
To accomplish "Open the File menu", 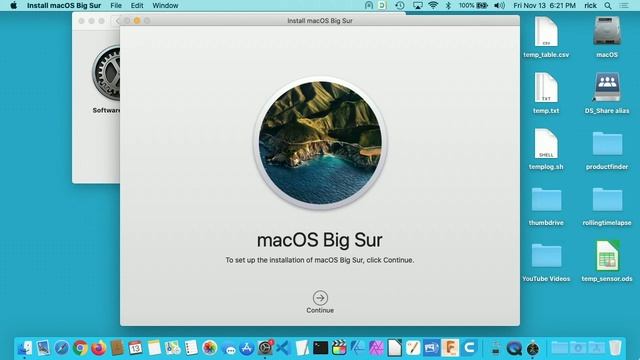I will pos(116,5).
